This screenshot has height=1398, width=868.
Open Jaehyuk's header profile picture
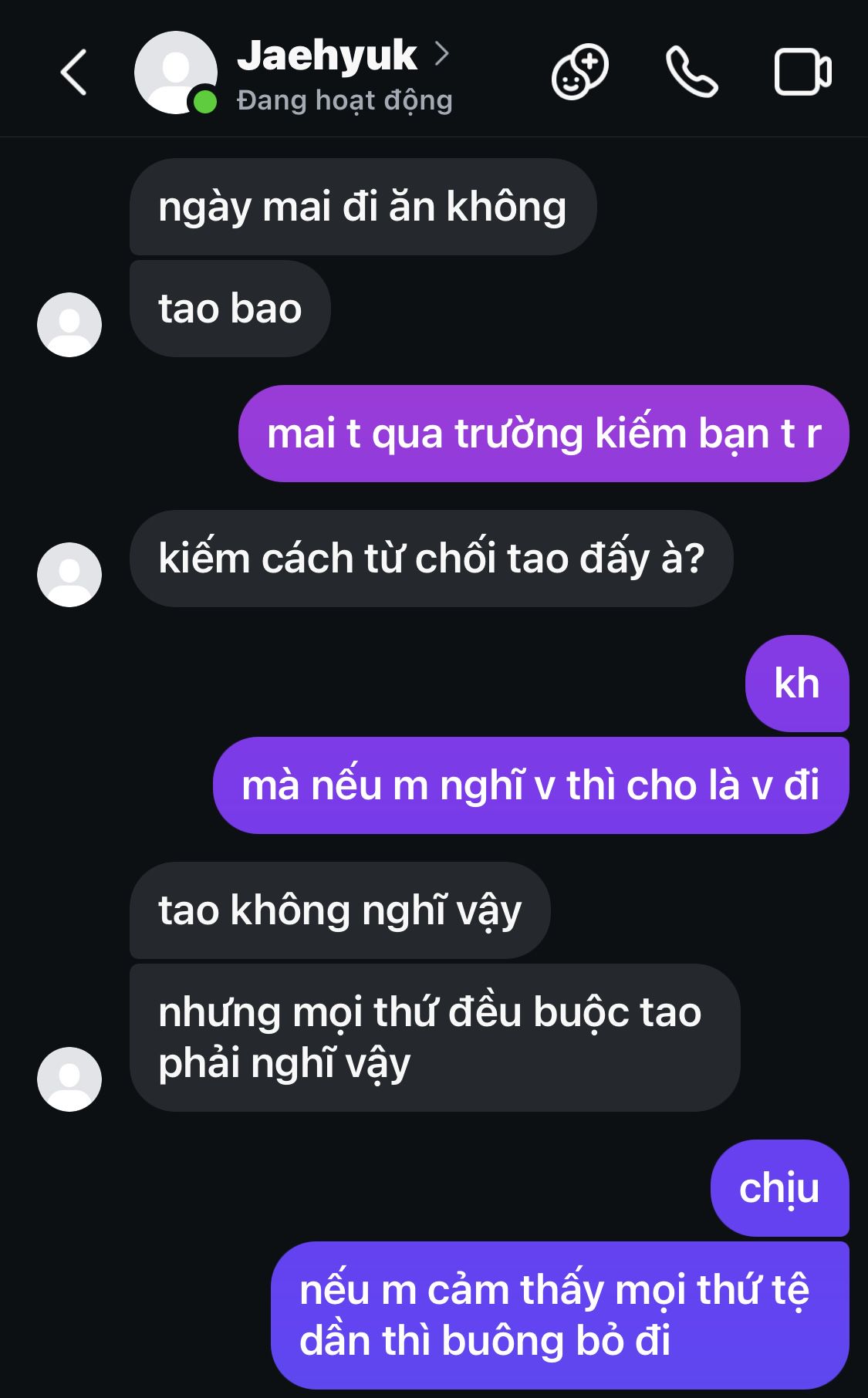(x=176, y=73)
